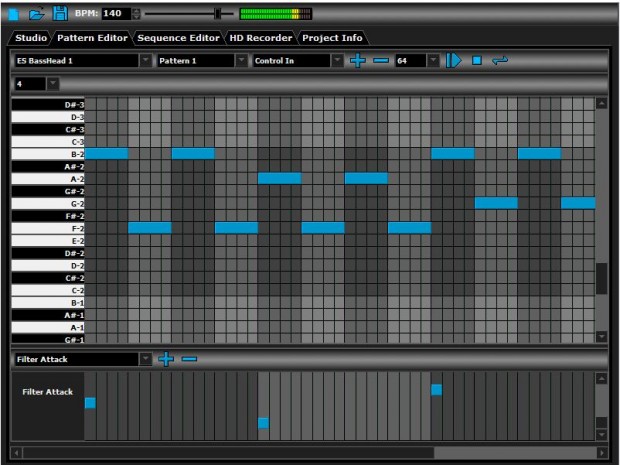Select the first B-2 note block
The image size is (620, 465).
point(106,154)
